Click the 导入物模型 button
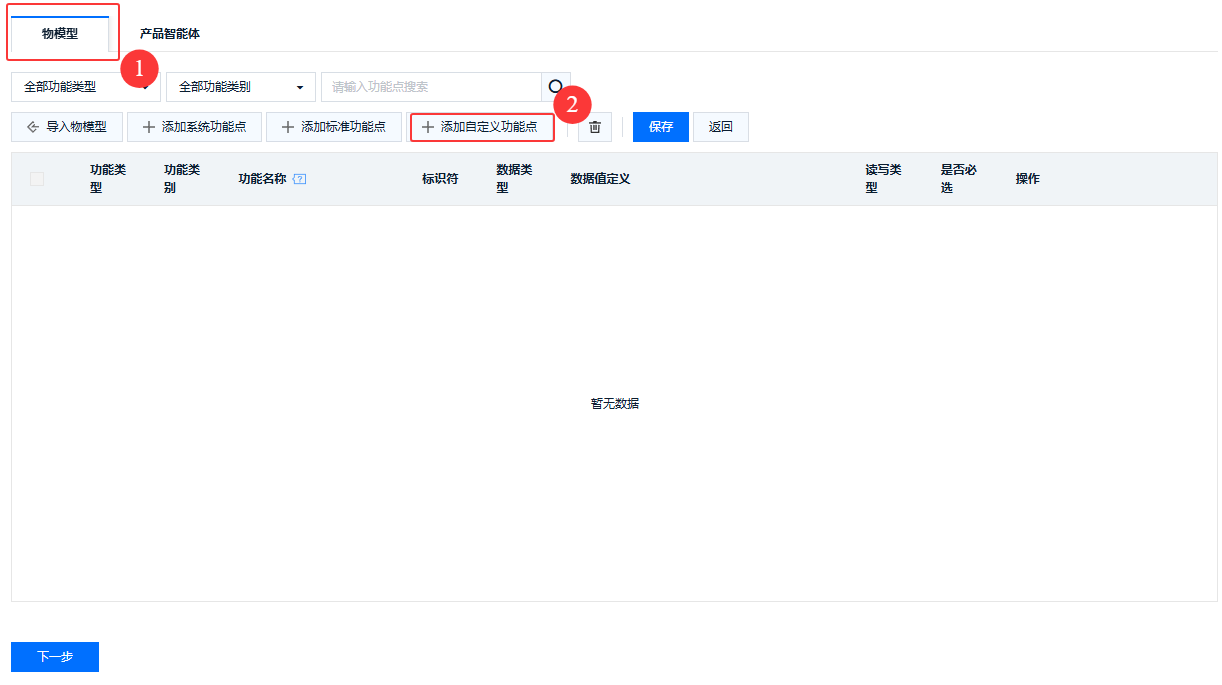This screenshot has width=1222, height=685. coord(66,127)
